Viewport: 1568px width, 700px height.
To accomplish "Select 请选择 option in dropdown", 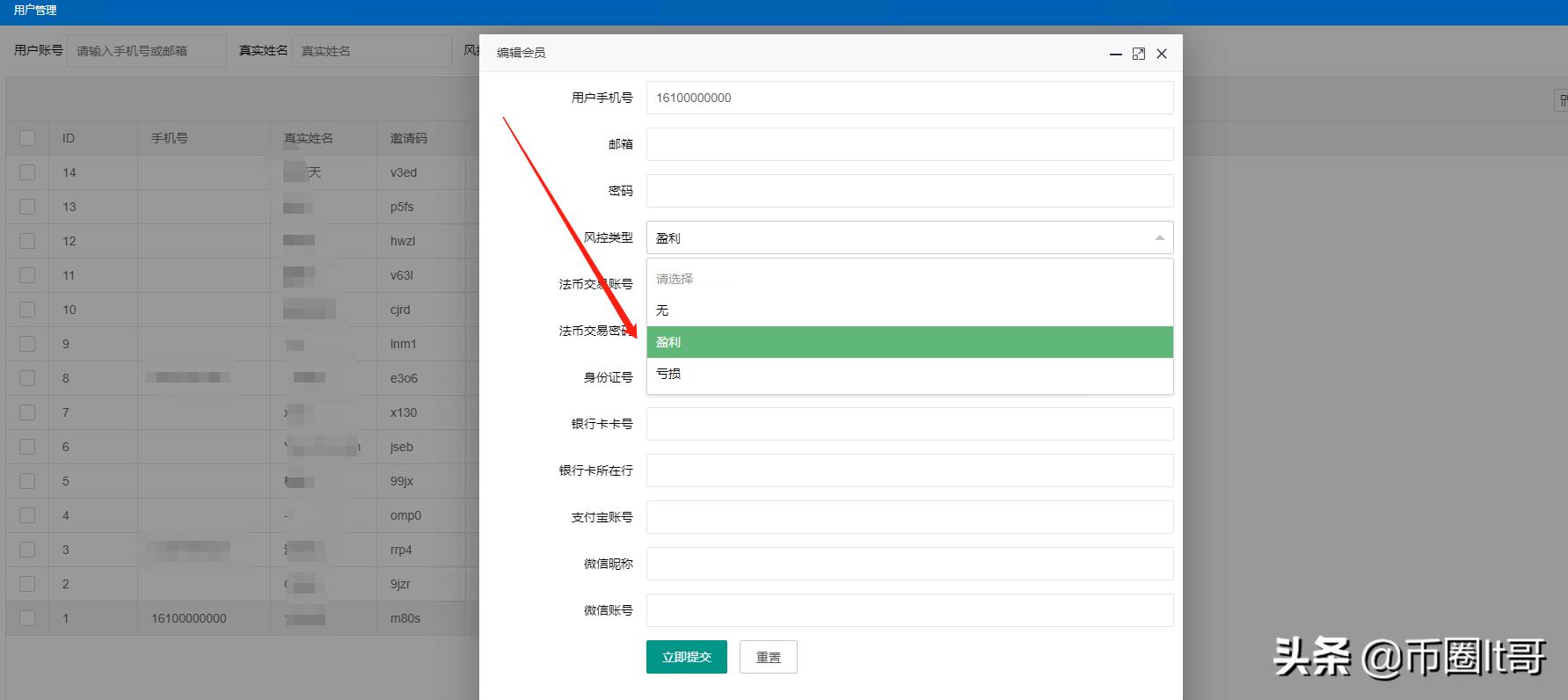I will click(910, 279).
